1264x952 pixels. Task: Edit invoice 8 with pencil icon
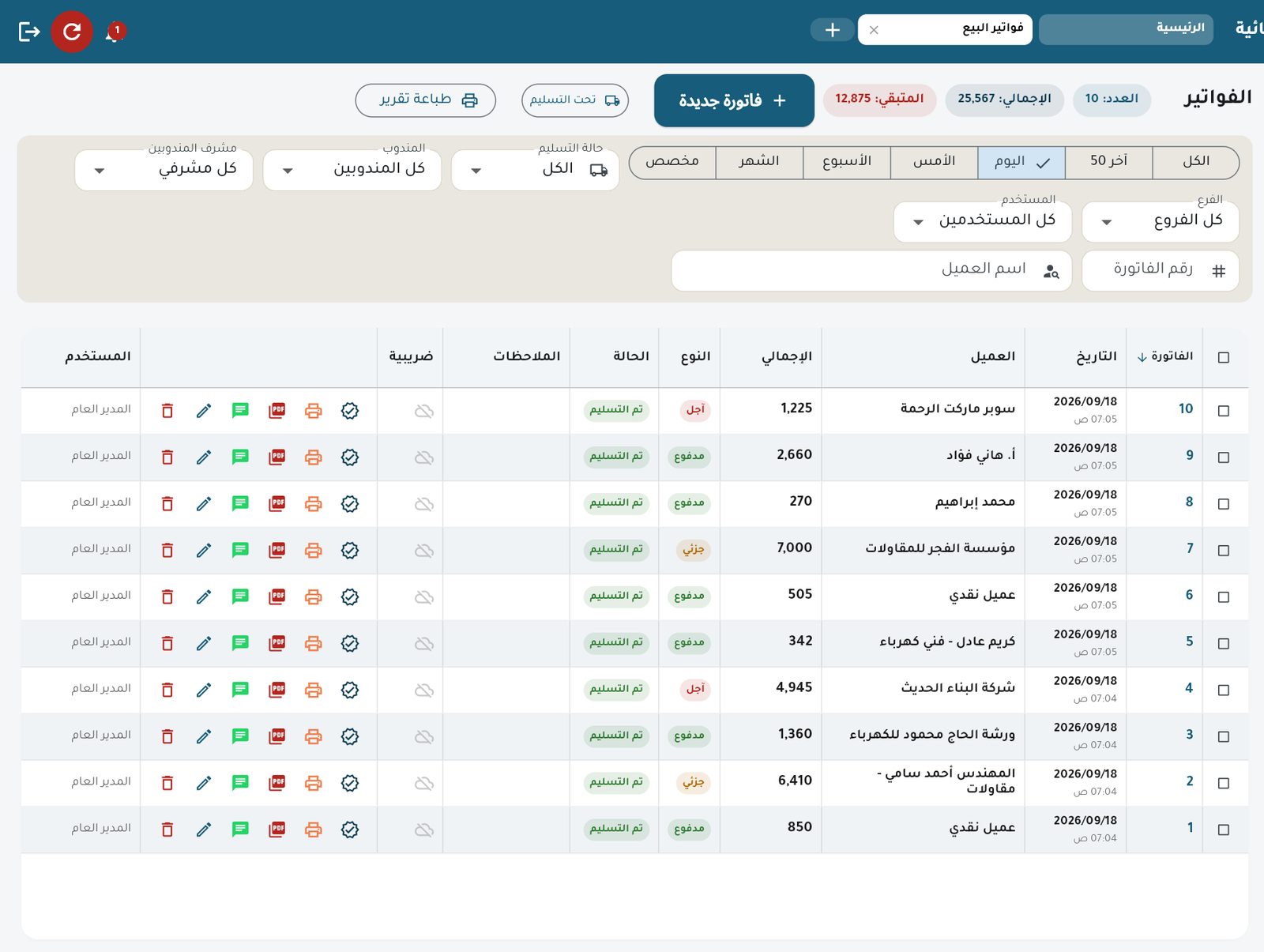204,504
